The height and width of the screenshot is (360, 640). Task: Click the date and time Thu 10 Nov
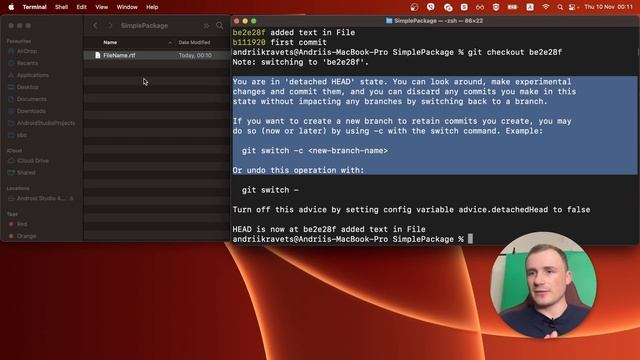pos(608,7)
